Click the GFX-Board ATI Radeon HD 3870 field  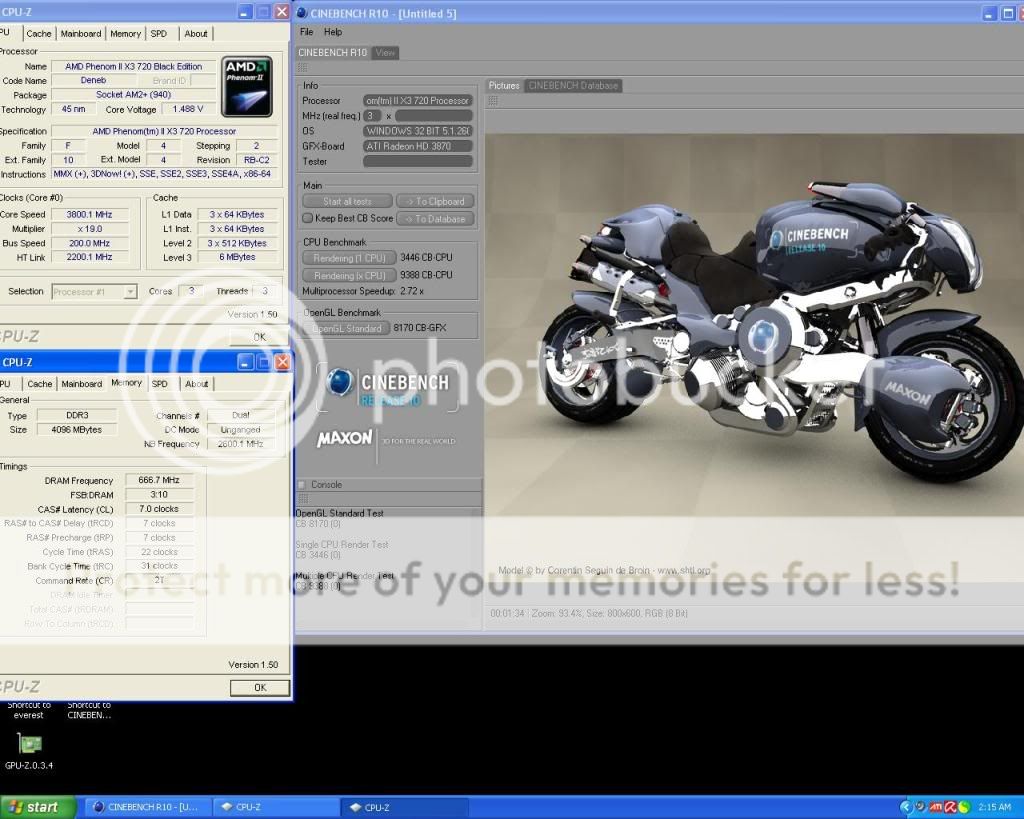[x=418, y=146]
